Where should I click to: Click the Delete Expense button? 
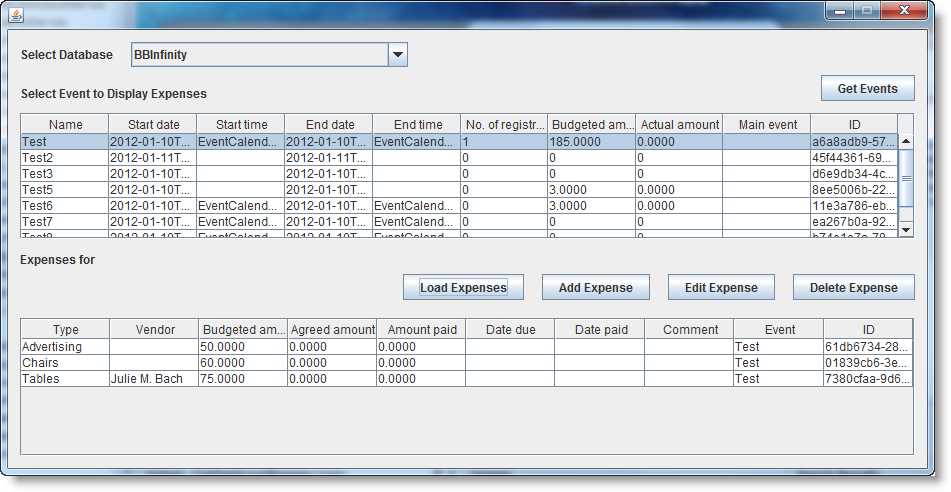click(853, 288)
